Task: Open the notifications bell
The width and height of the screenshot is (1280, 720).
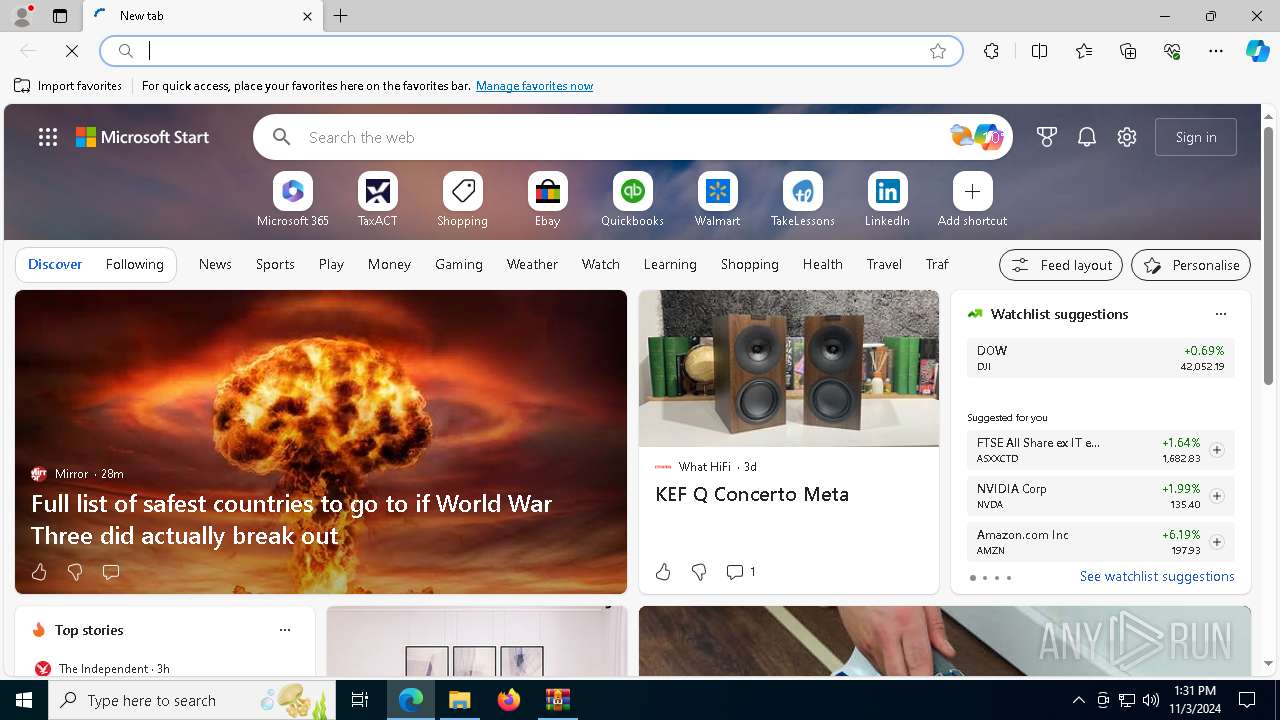Action: [x=1087, y=137]
